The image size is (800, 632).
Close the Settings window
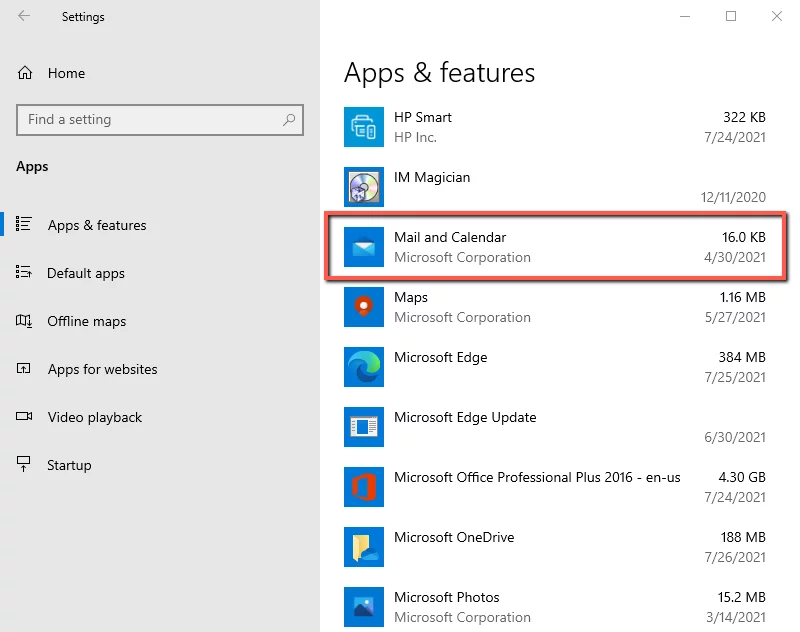click(777, 16)
